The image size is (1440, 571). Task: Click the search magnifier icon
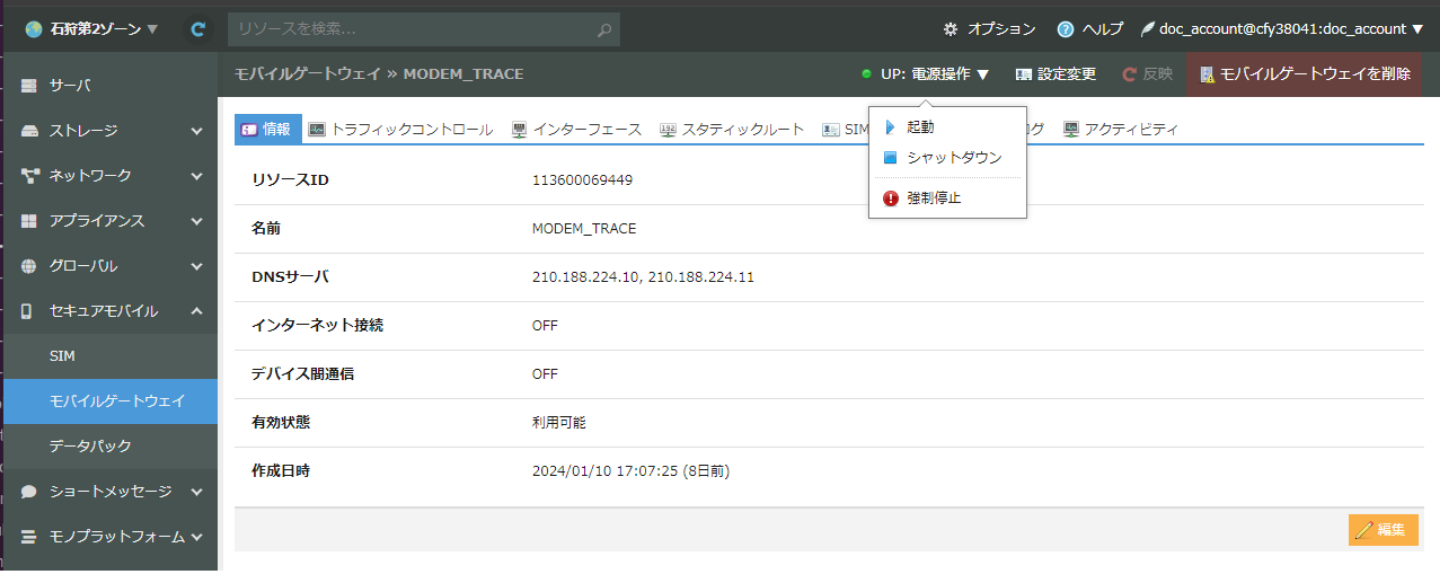604,30
